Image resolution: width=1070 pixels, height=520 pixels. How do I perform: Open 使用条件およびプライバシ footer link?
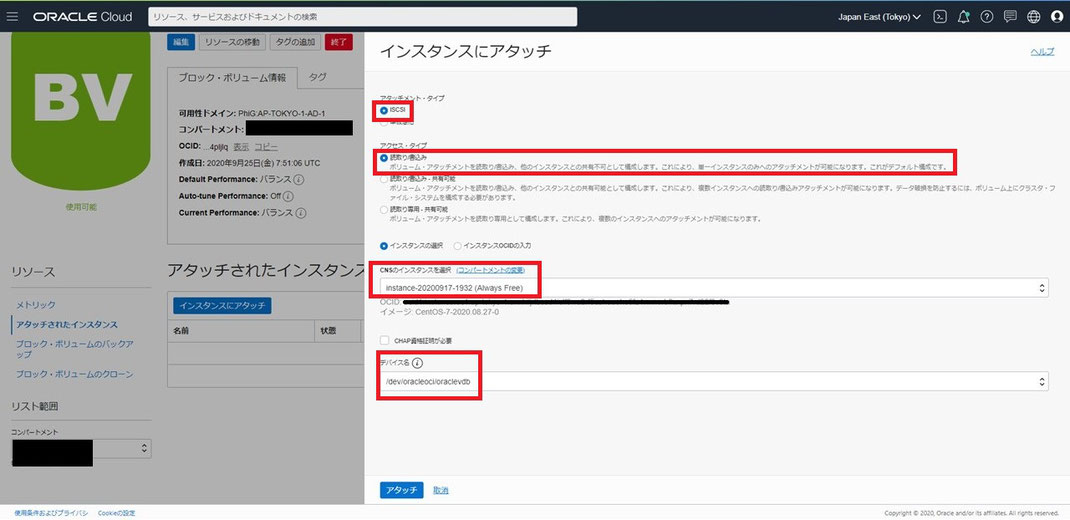[51, 512]
